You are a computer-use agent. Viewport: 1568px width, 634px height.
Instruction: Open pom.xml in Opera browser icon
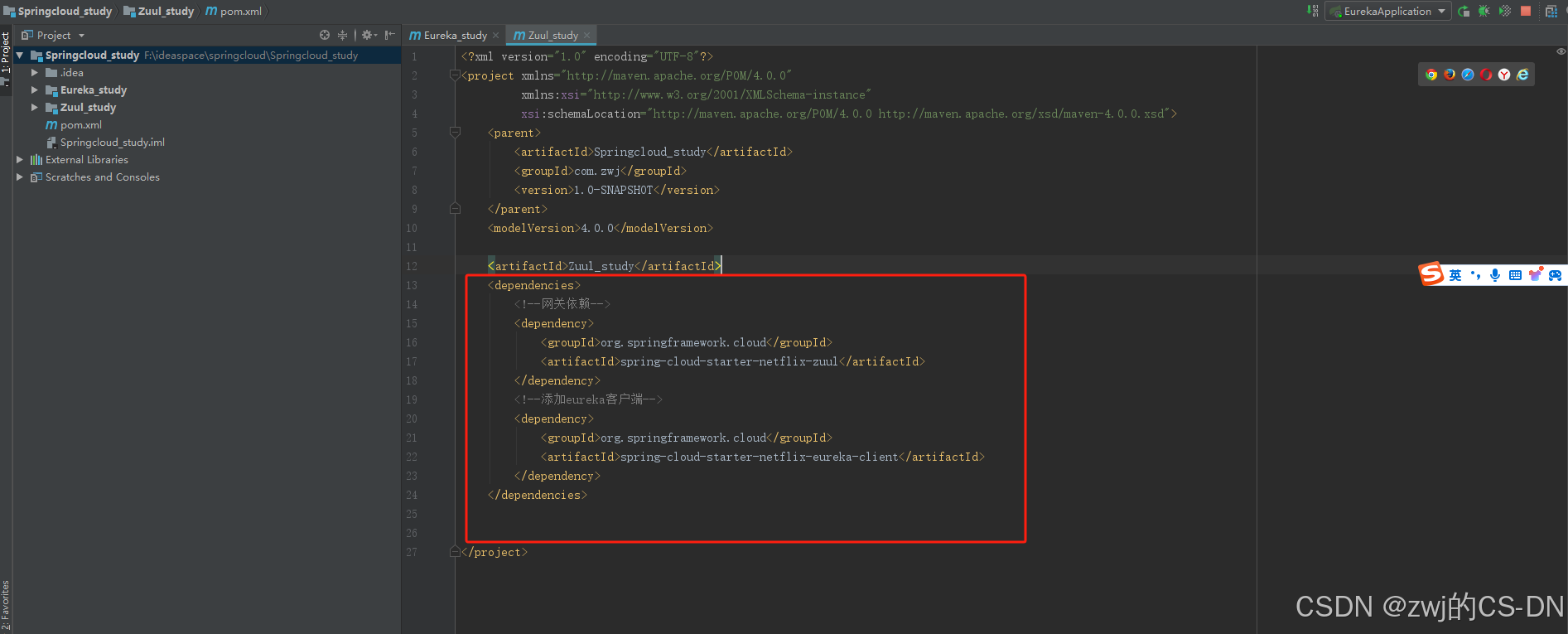point(1486,75)
